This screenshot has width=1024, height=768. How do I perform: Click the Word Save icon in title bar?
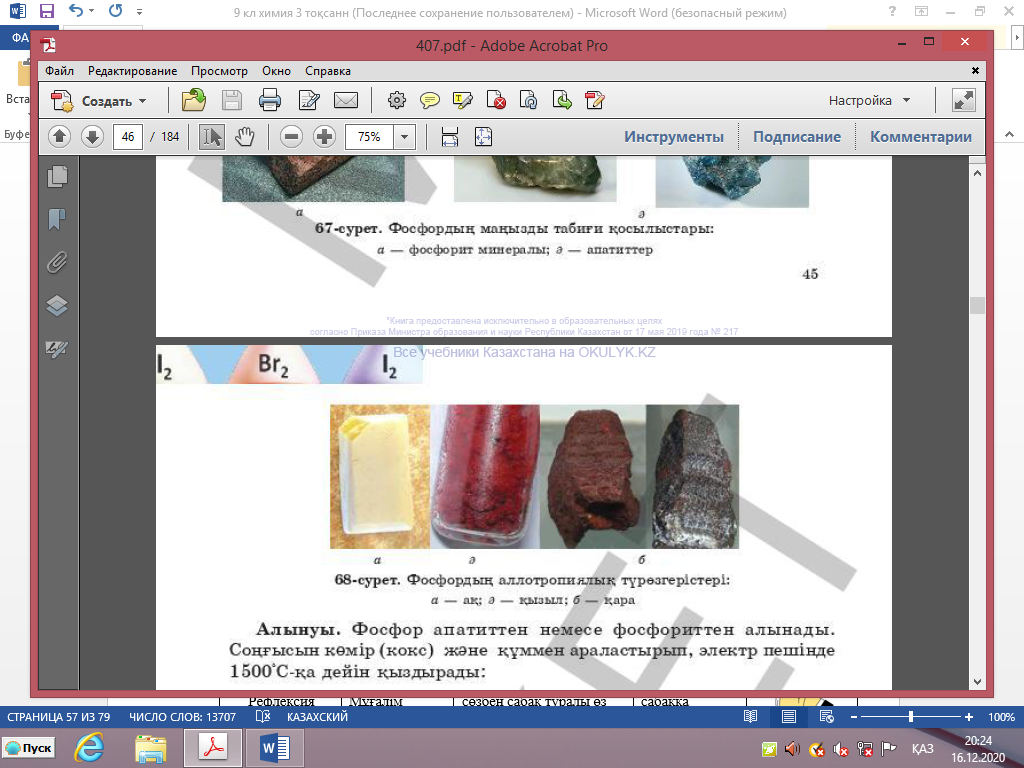(46, 11)
